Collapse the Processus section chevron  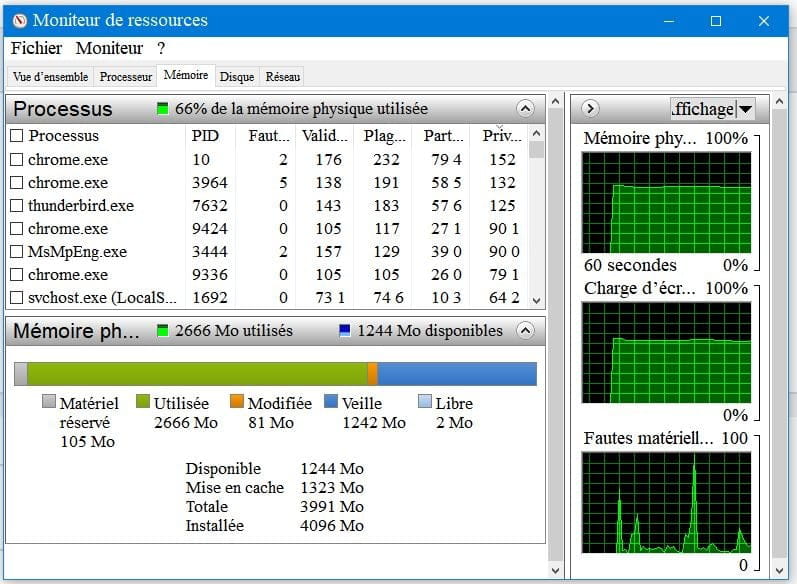tap(525, 109)
